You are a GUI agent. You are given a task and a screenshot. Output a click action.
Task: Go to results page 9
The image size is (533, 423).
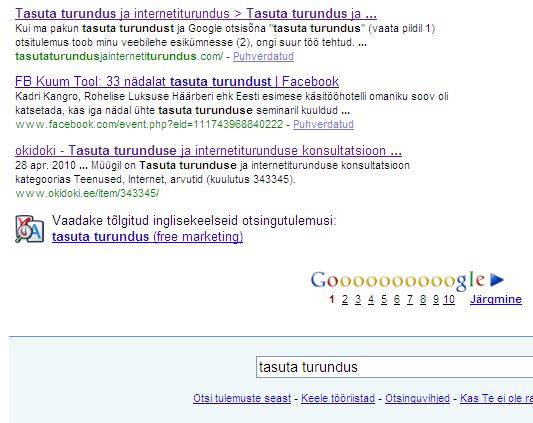pyautogui.click(x=436, y=299)
